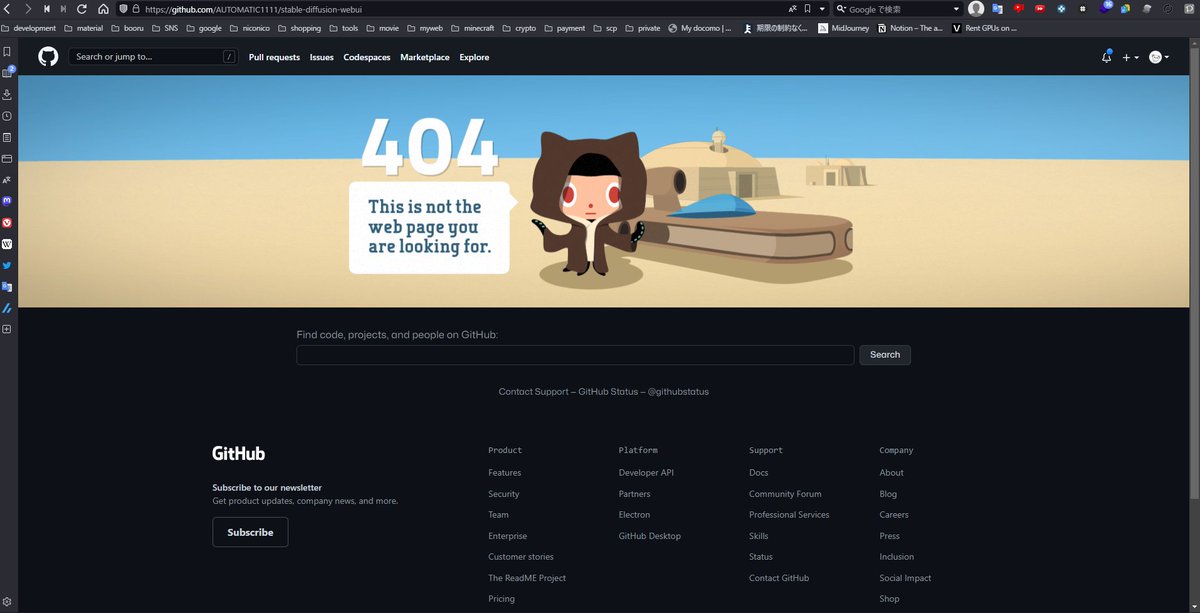Open Explore in GitHub header
Screen dimensions: 1200x613
(474, 57)
